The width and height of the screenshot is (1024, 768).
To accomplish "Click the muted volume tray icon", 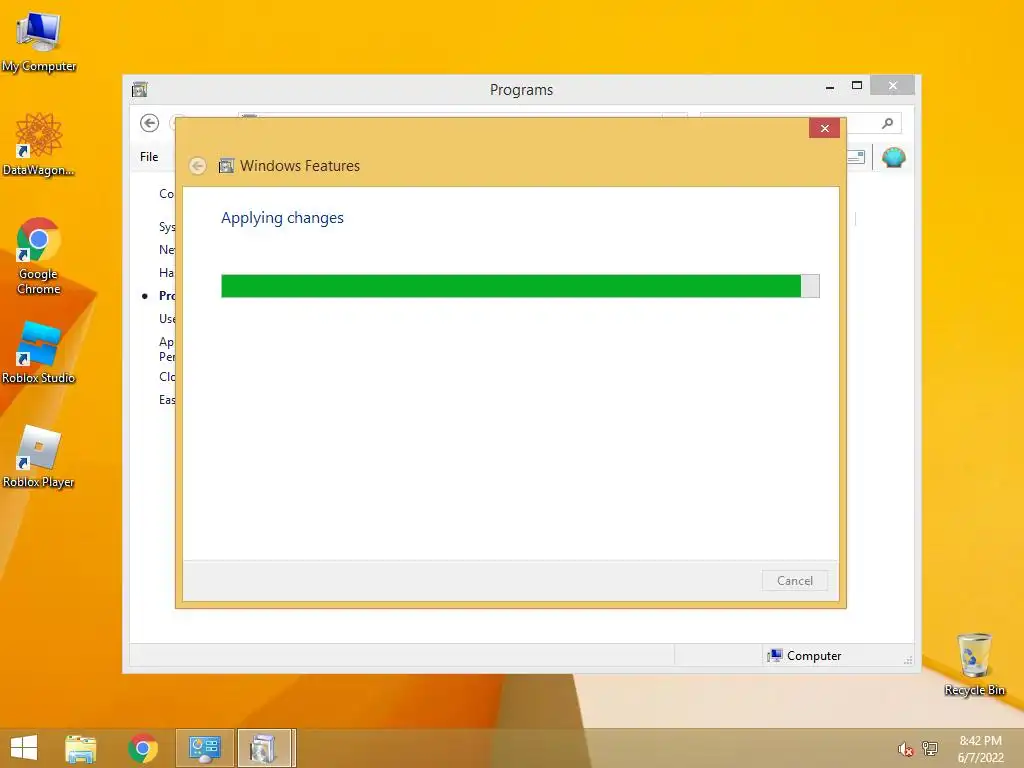I will 905,748.
